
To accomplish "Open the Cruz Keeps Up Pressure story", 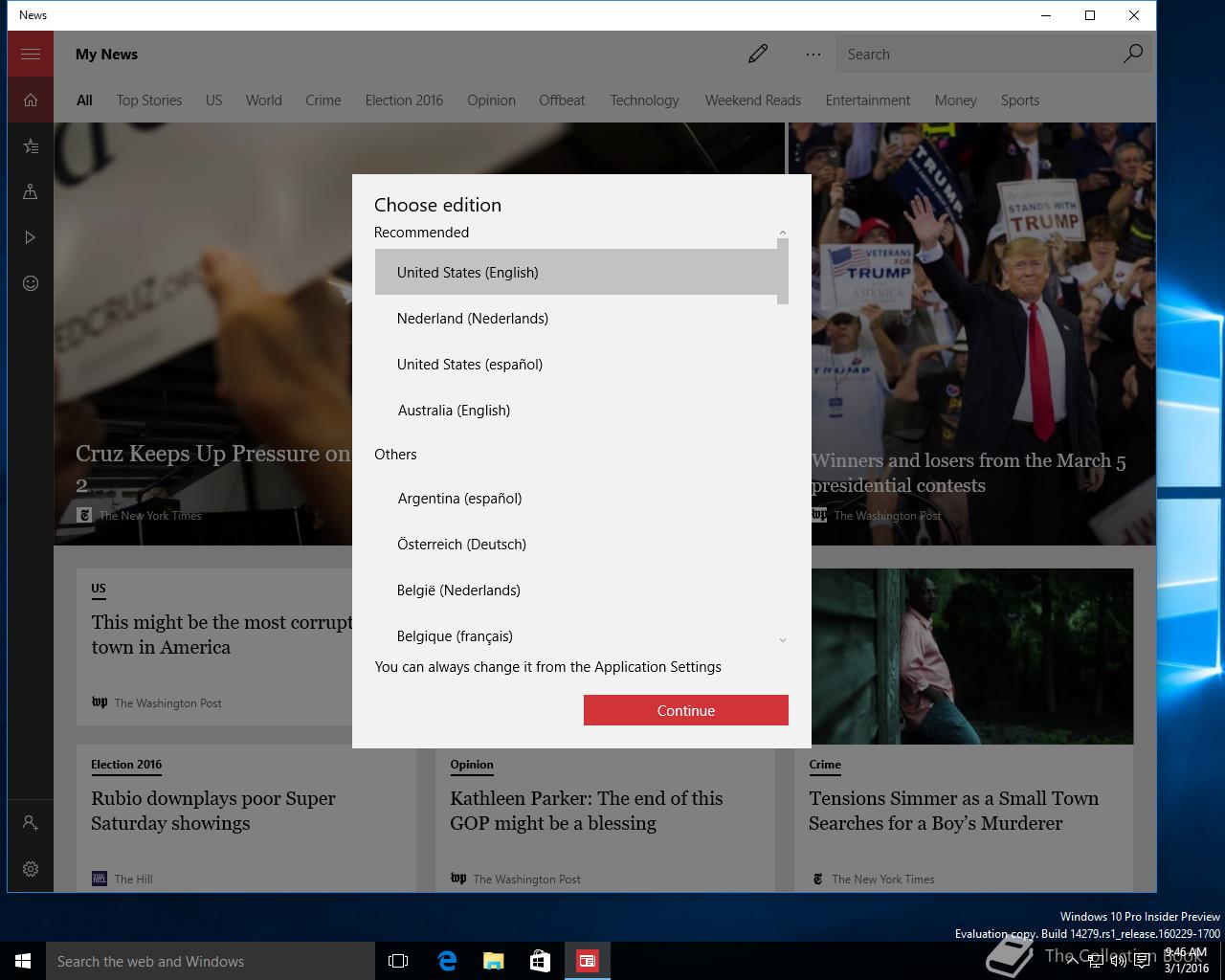I will point(212,468).
